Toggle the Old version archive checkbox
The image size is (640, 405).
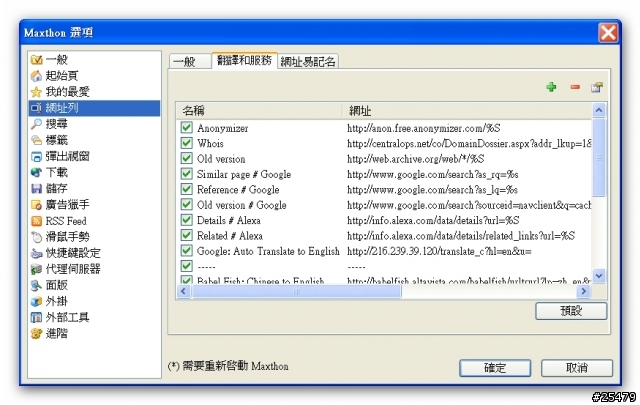[x=187, y=158]
